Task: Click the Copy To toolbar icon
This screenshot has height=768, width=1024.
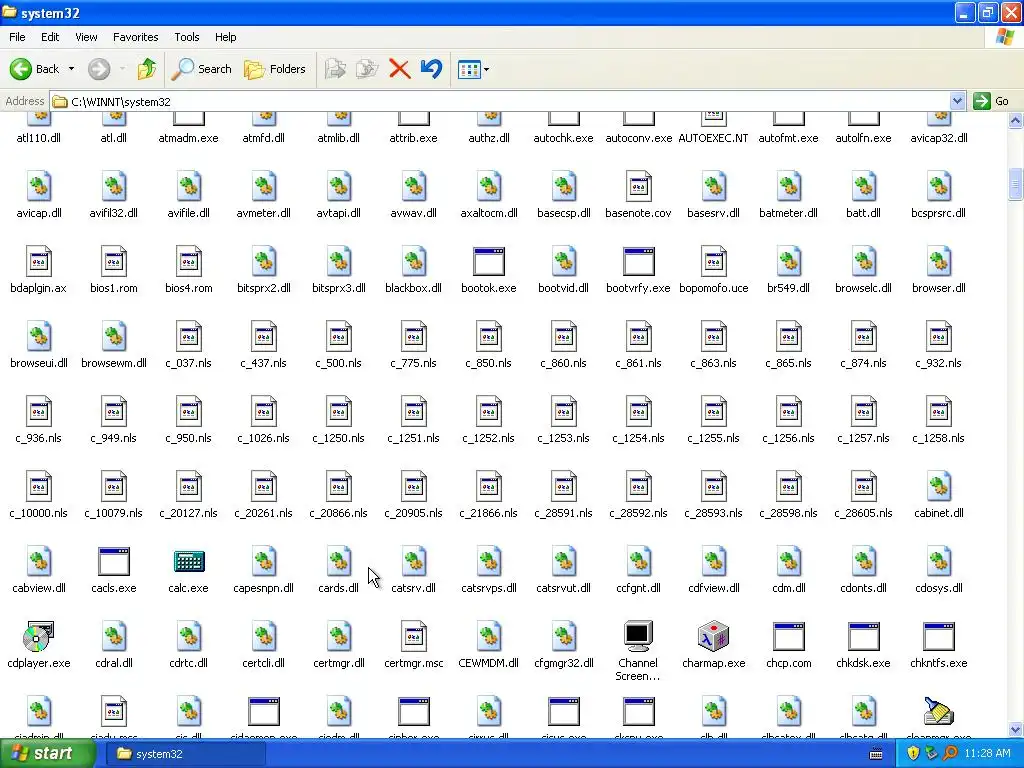Action: tap(367, 69)
